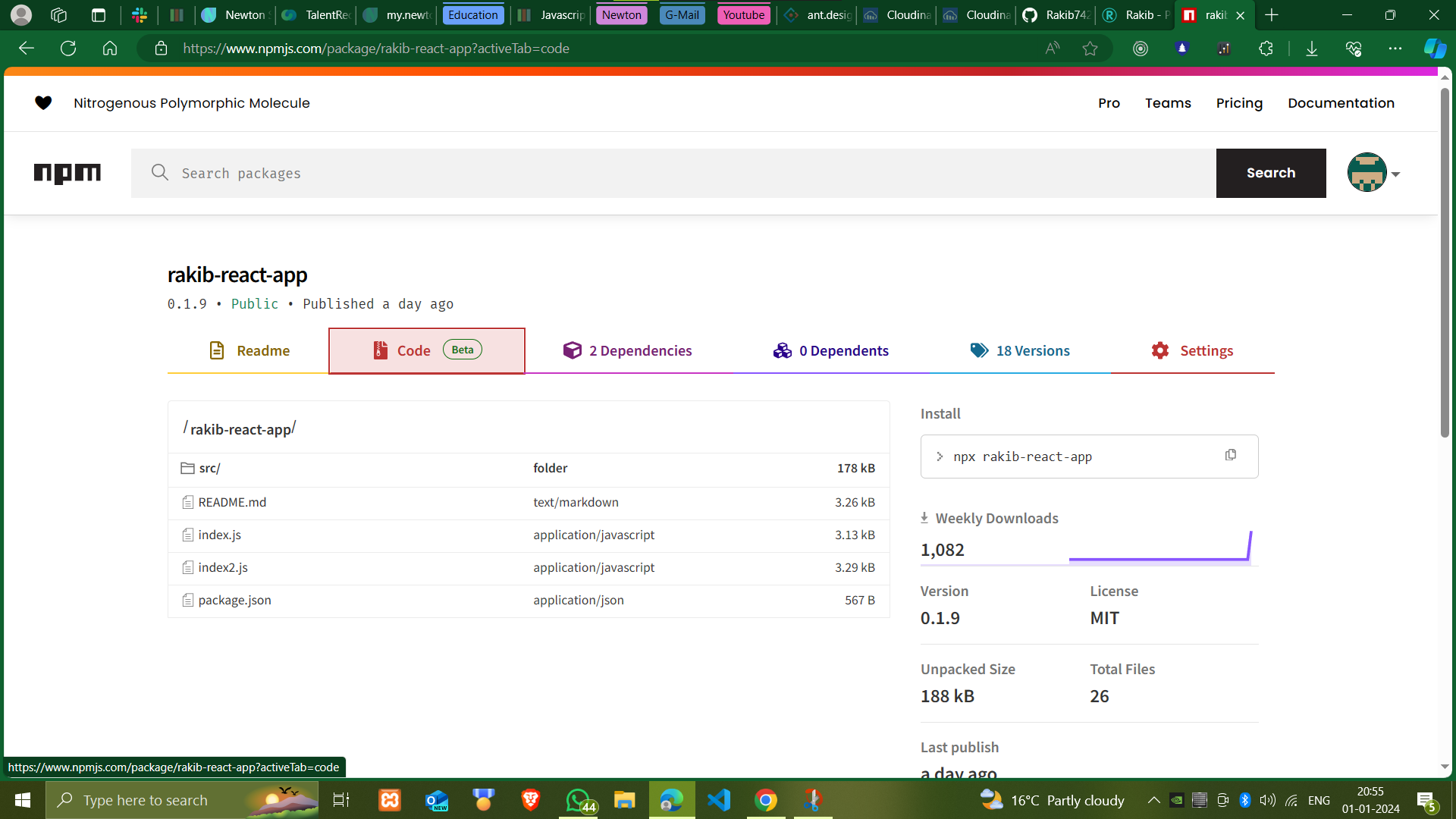Click the taskbar search box
The image size is (1456, 819).
(182, 800)
